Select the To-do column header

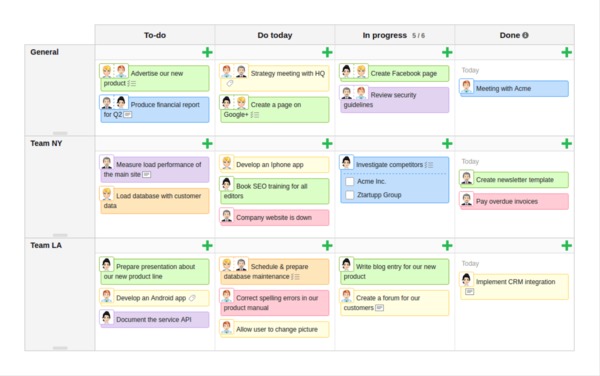click(x=155, y=35)
